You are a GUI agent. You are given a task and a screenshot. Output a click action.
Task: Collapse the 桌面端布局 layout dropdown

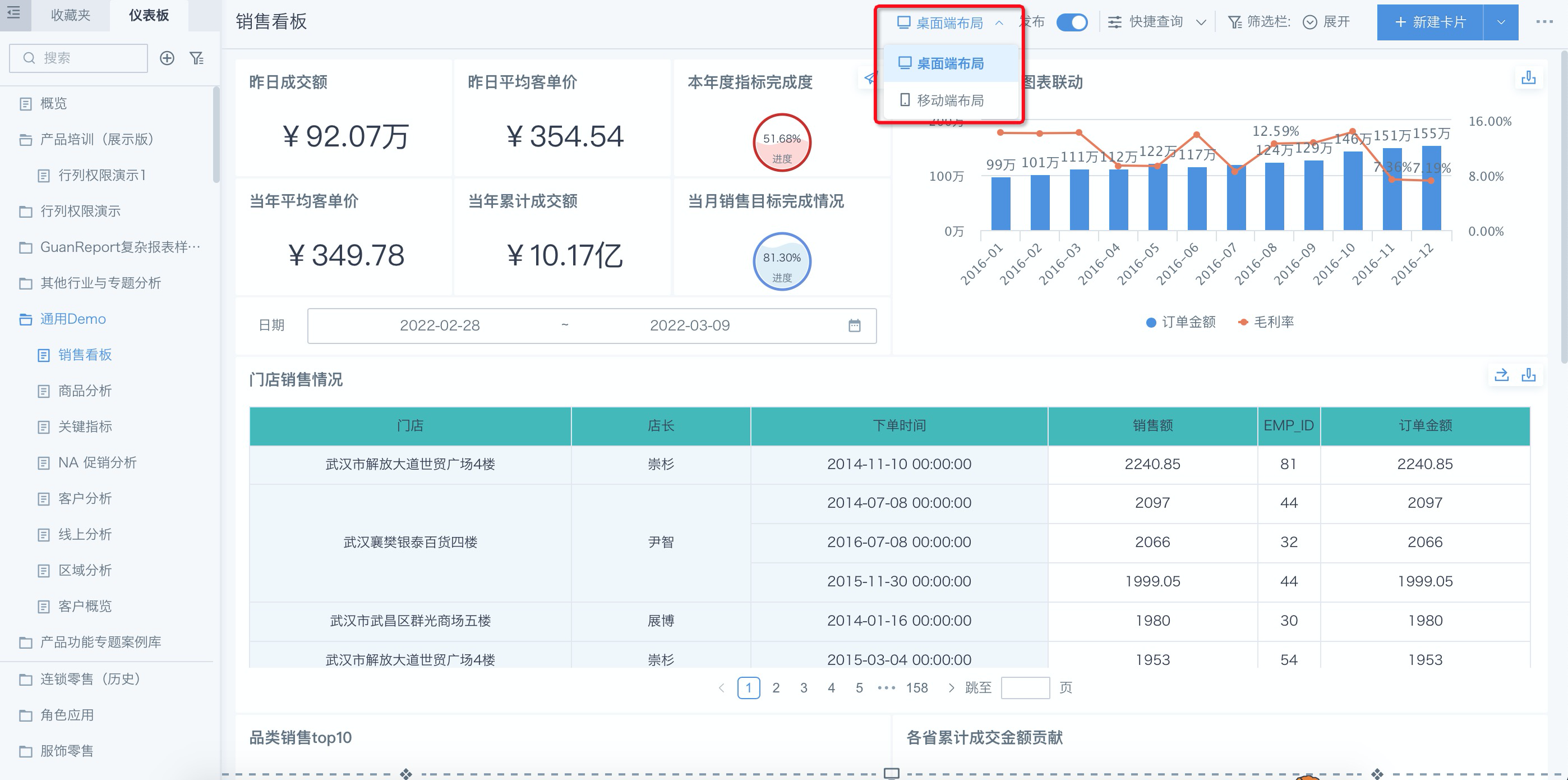pos(949,23)
